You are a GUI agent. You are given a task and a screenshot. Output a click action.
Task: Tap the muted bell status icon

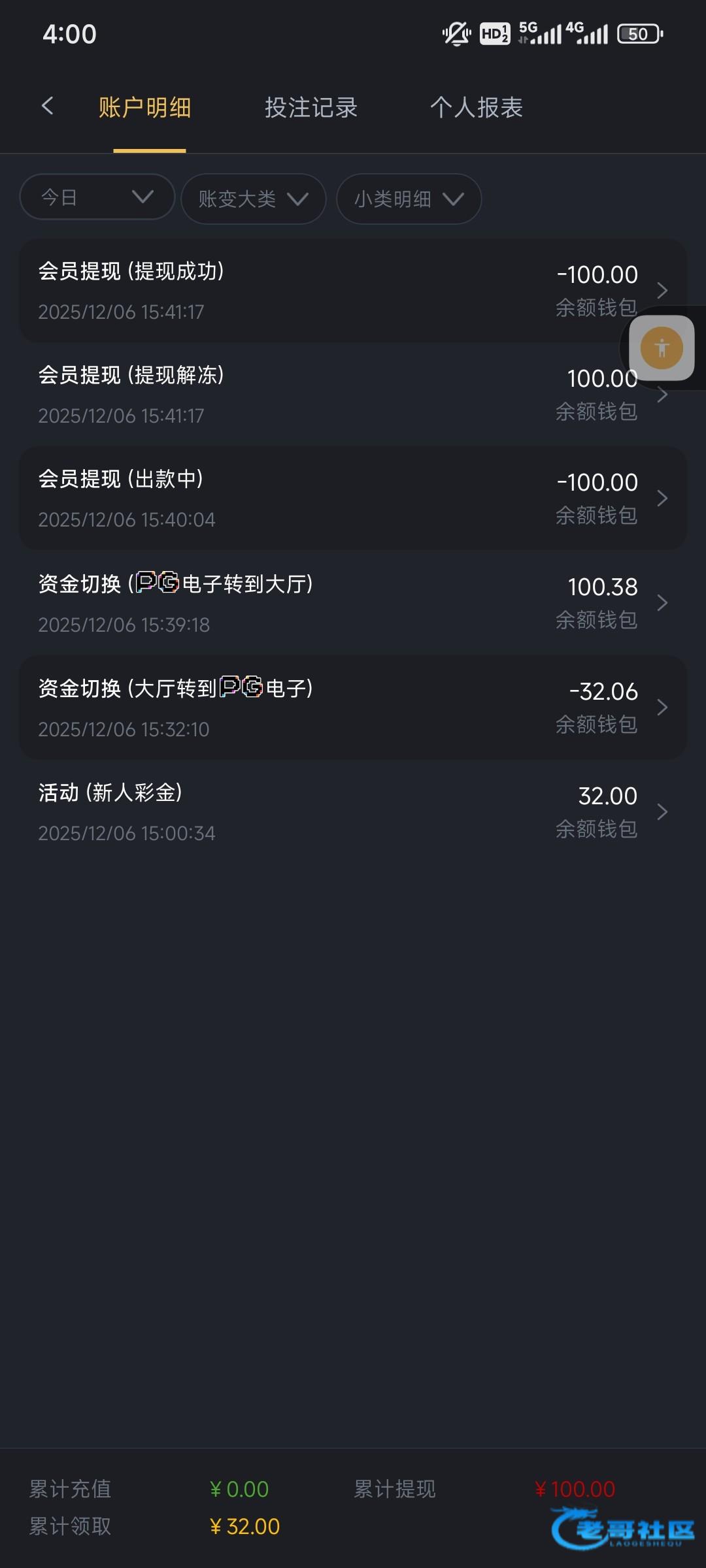click(x=456, y=34)
